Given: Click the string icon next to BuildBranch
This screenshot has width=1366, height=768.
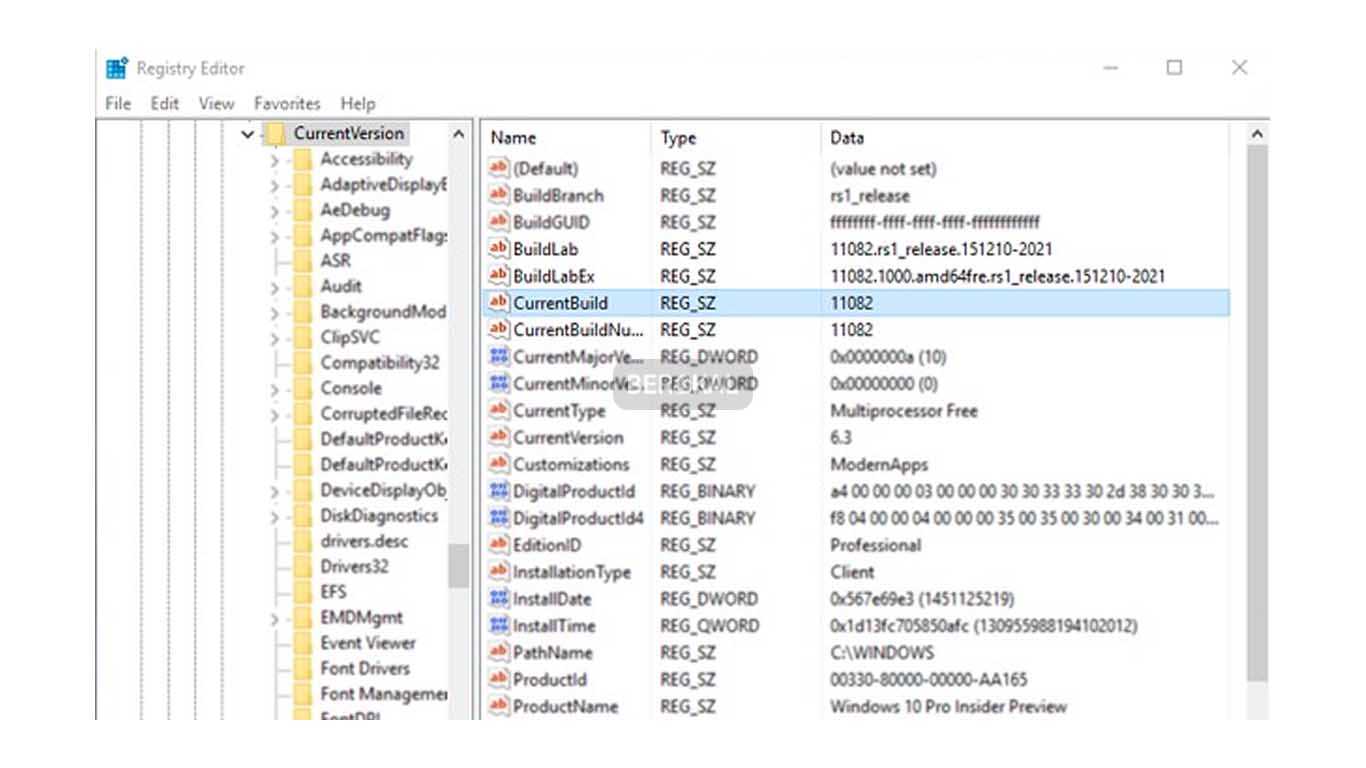Looking at the screenshot, I should pyautogui.click(x=498, y=195).
